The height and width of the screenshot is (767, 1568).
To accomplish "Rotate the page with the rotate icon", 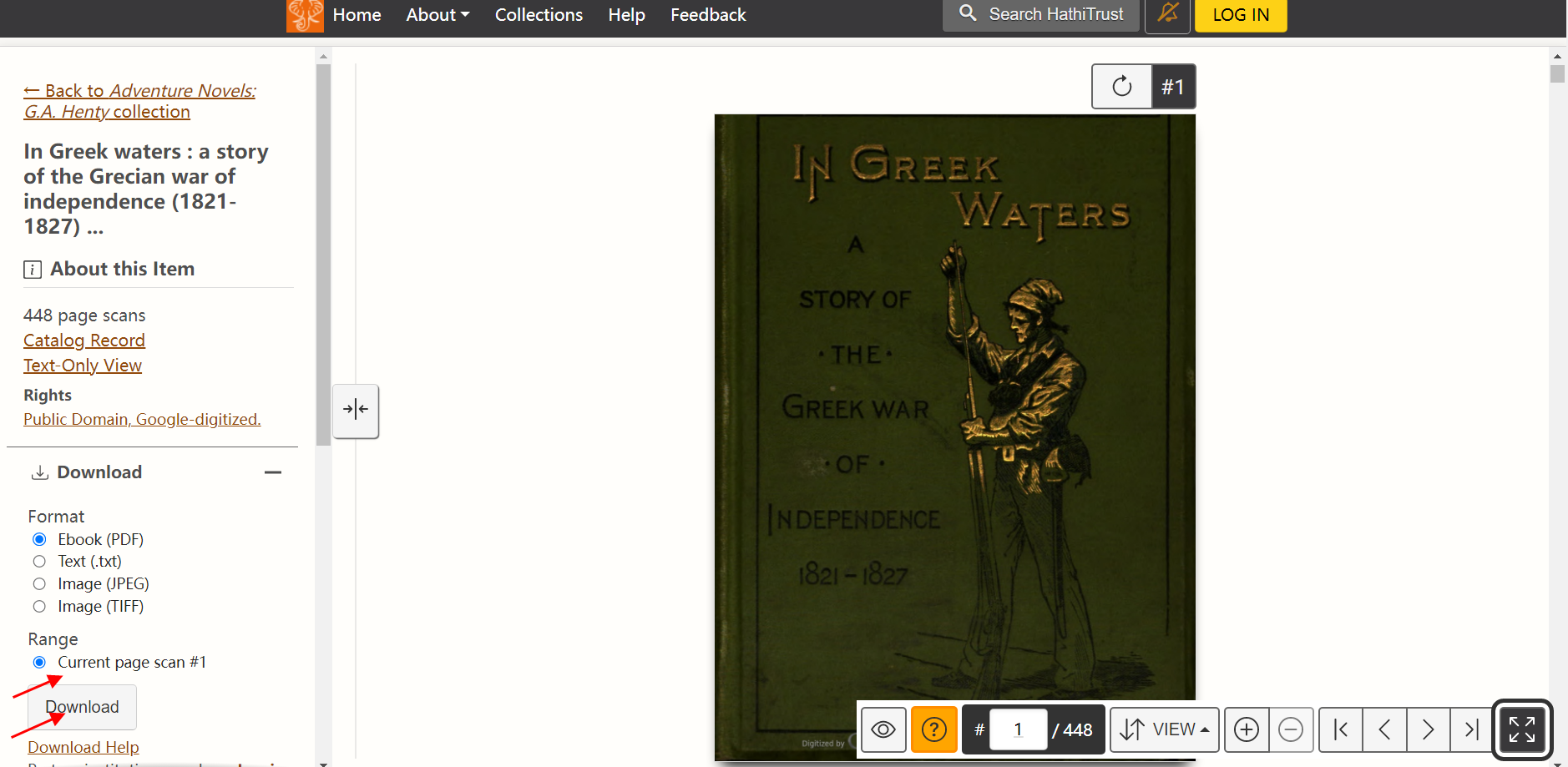I will 1122,86.
